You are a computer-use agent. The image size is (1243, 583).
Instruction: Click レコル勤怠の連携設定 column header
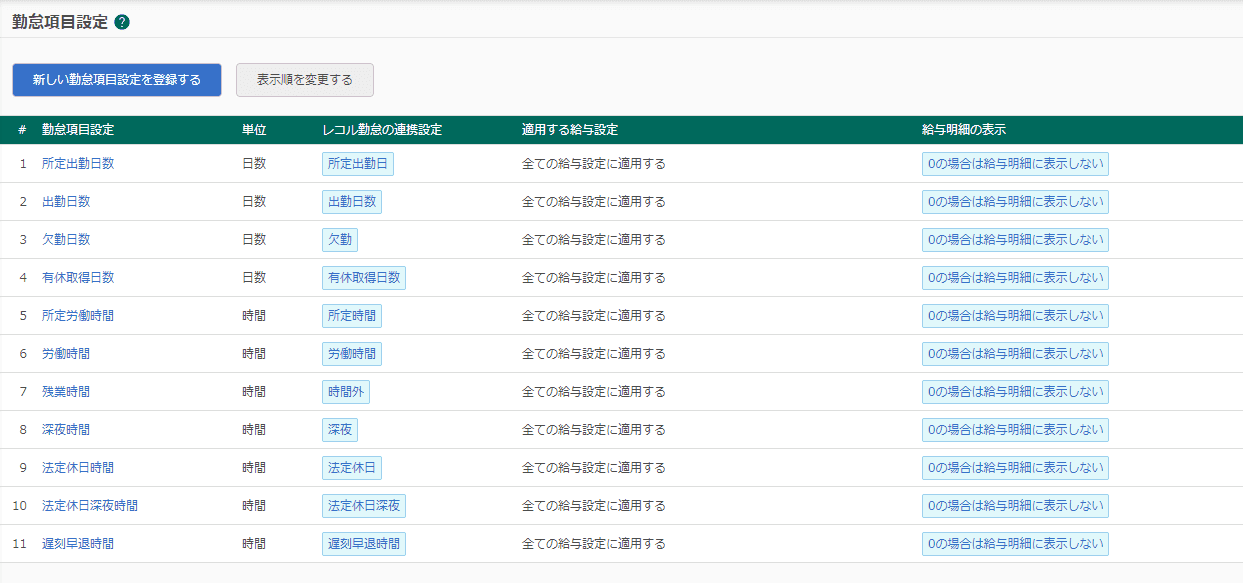(382, 130)
